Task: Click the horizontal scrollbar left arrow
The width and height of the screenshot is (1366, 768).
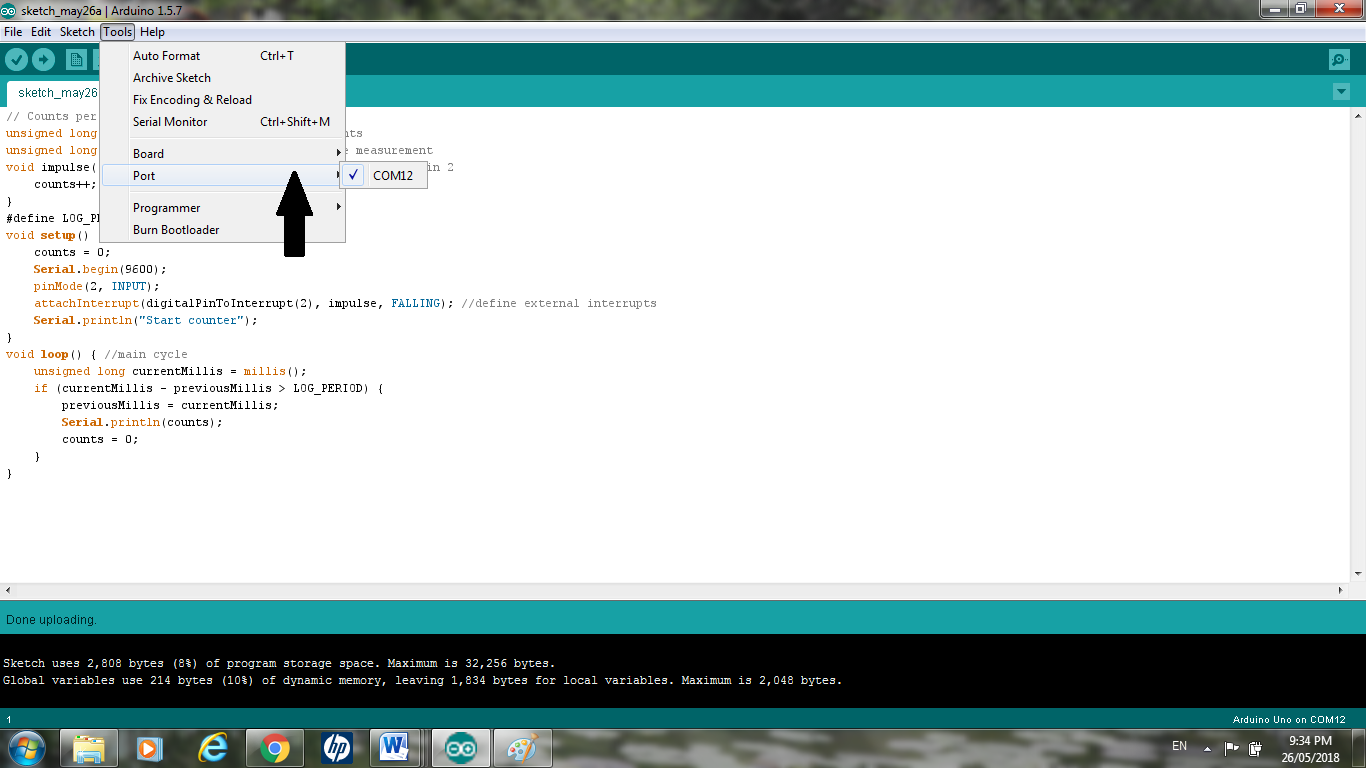Action: [7, 591]
